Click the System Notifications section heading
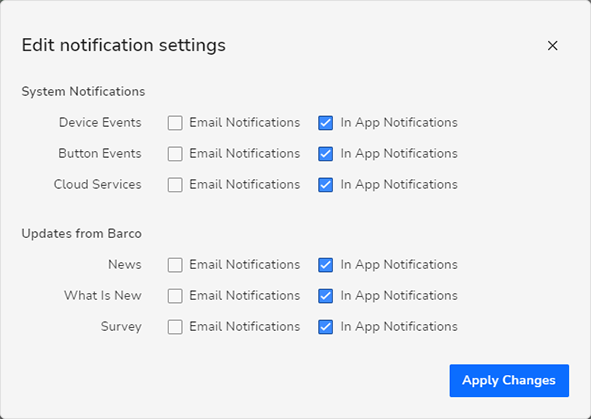Image resolution: width=591 pixels, height=419 pixels. 83,91
